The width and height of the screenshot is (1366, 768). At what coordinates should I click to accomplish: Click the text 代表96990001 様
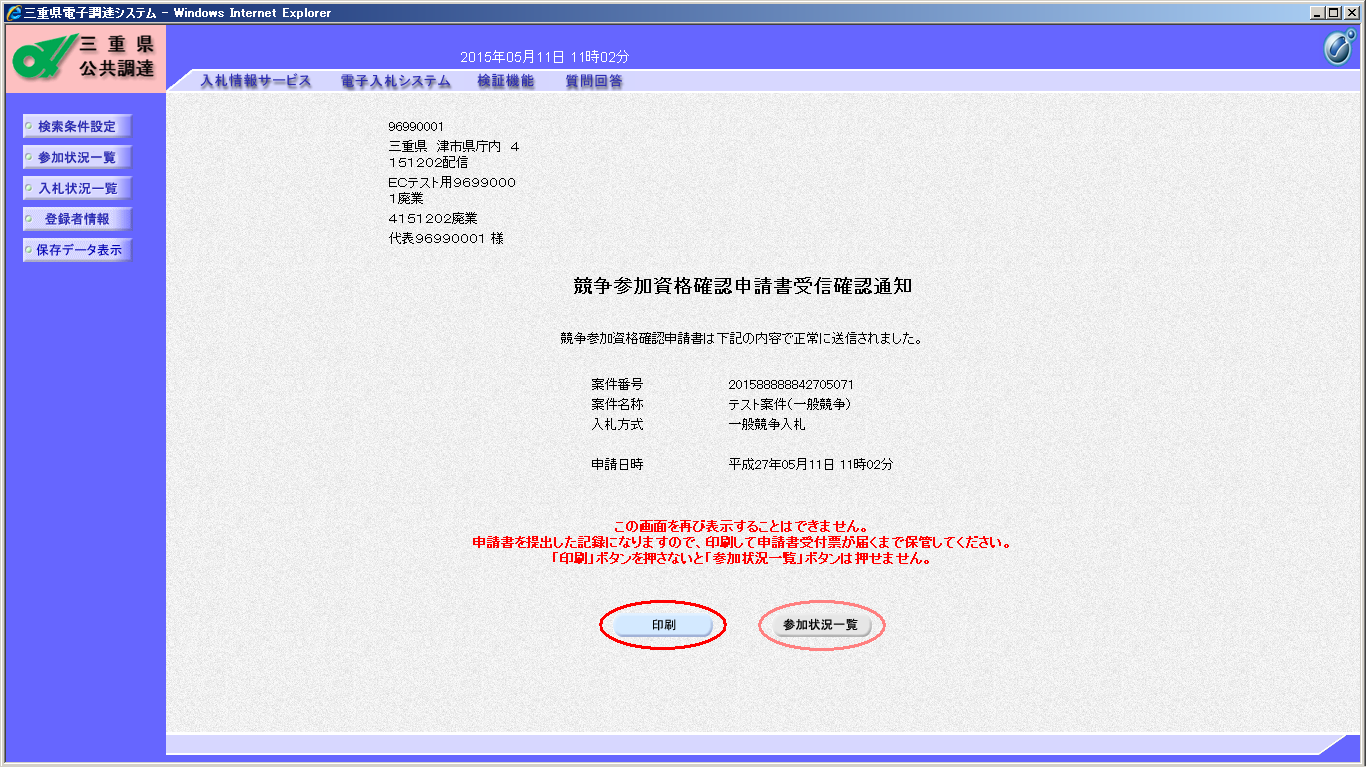click(x=446, y=239)
